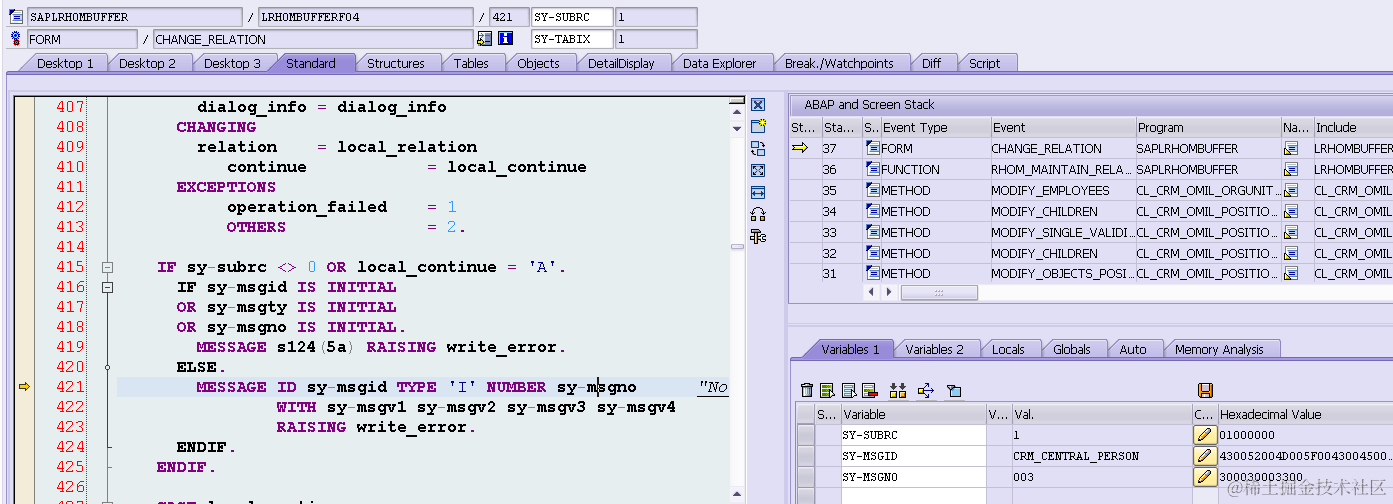The height and width of the screenshot is (504, 1393).
Task: Collapse the IF block at line 416
Action: 108,287
